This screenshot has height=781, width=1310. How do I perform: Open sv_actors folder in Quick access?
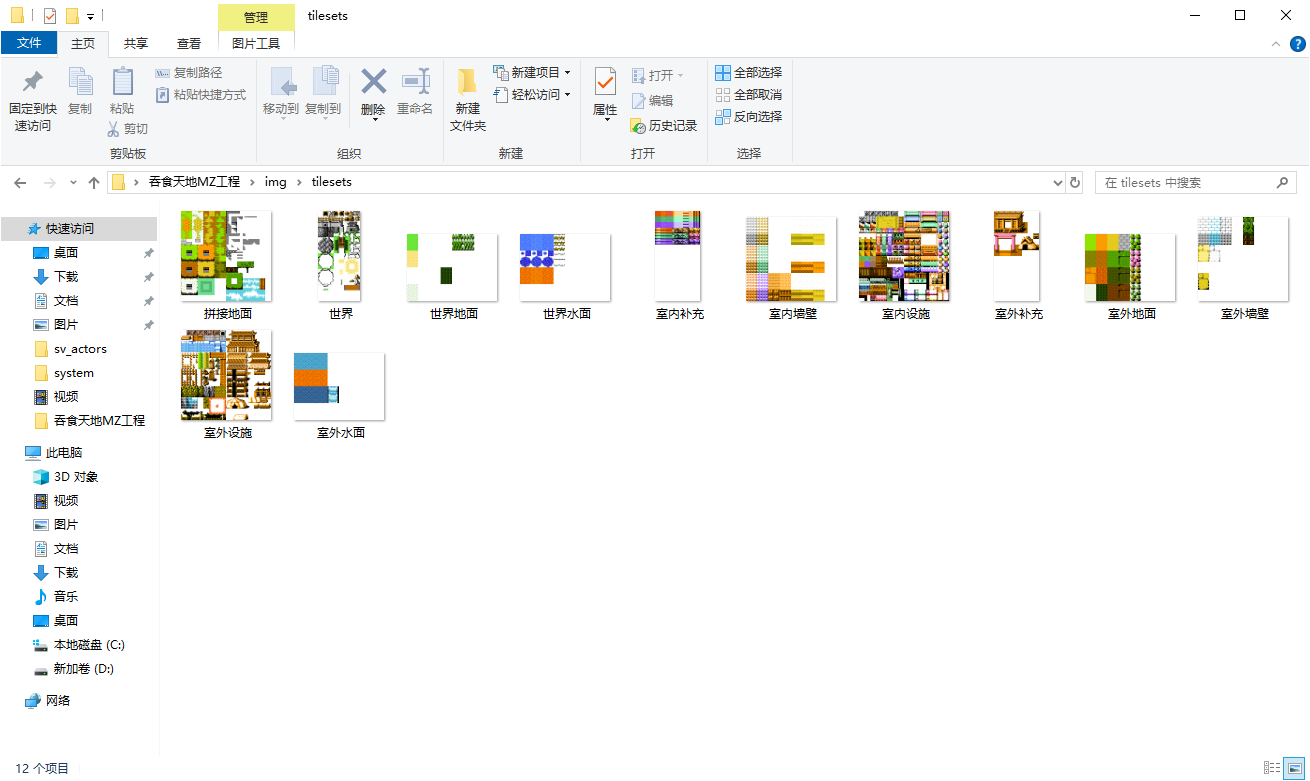click(x=80, y=349)
